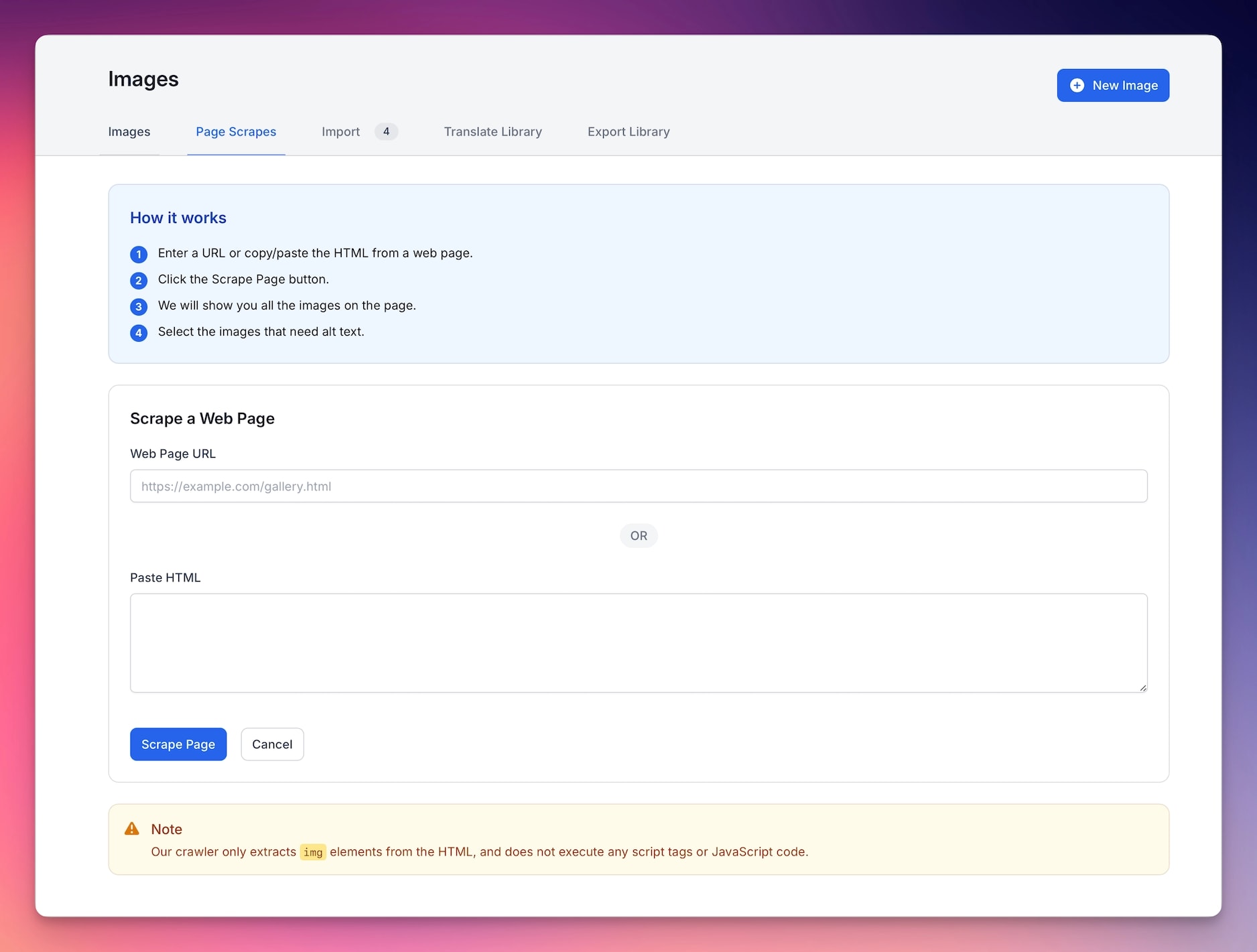Cancel the web page scrape
The width and height of the screenshot is (1257, 952).
click(x=272, y=744)
